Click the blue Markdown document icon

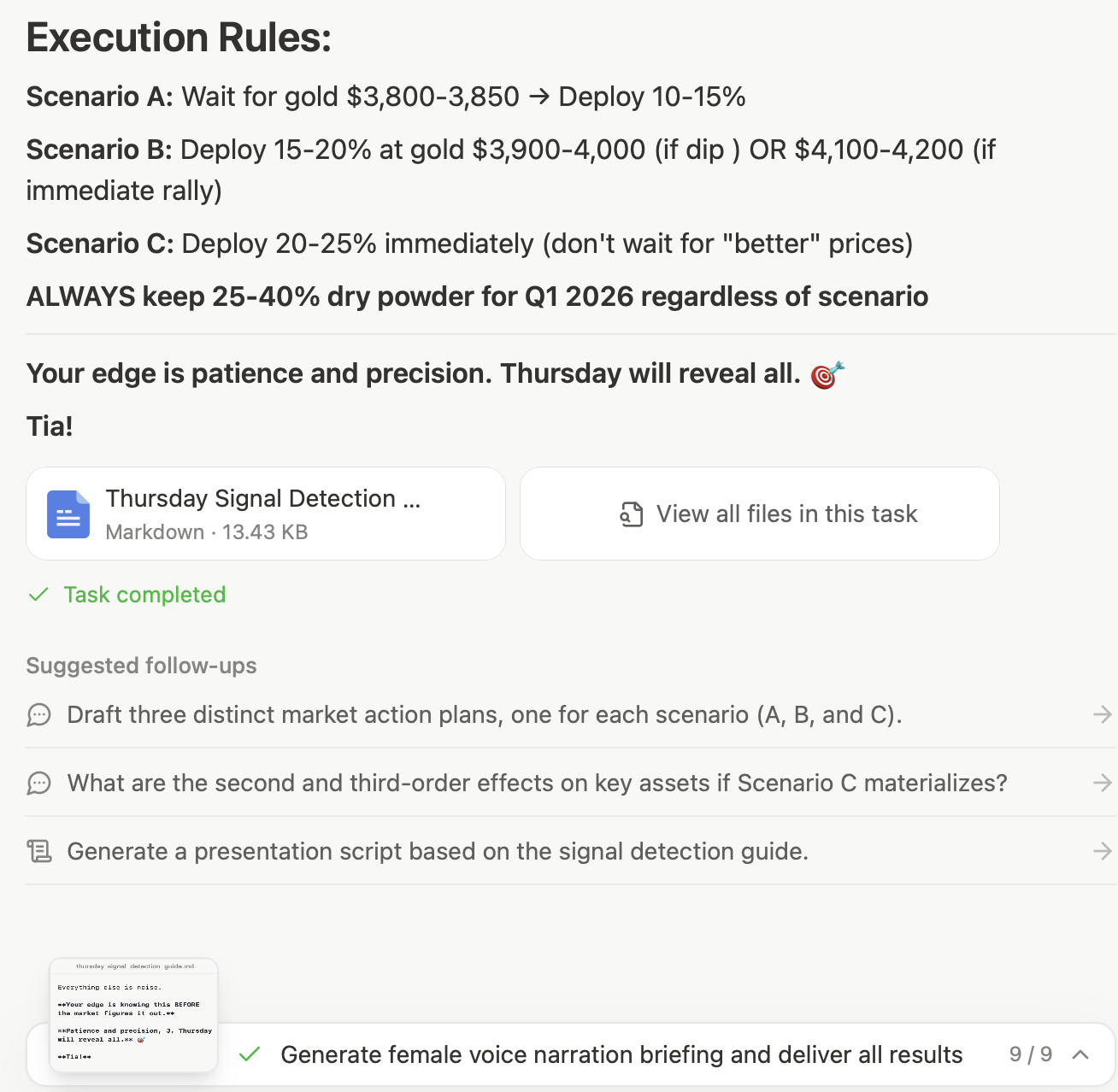pos(68,514)
